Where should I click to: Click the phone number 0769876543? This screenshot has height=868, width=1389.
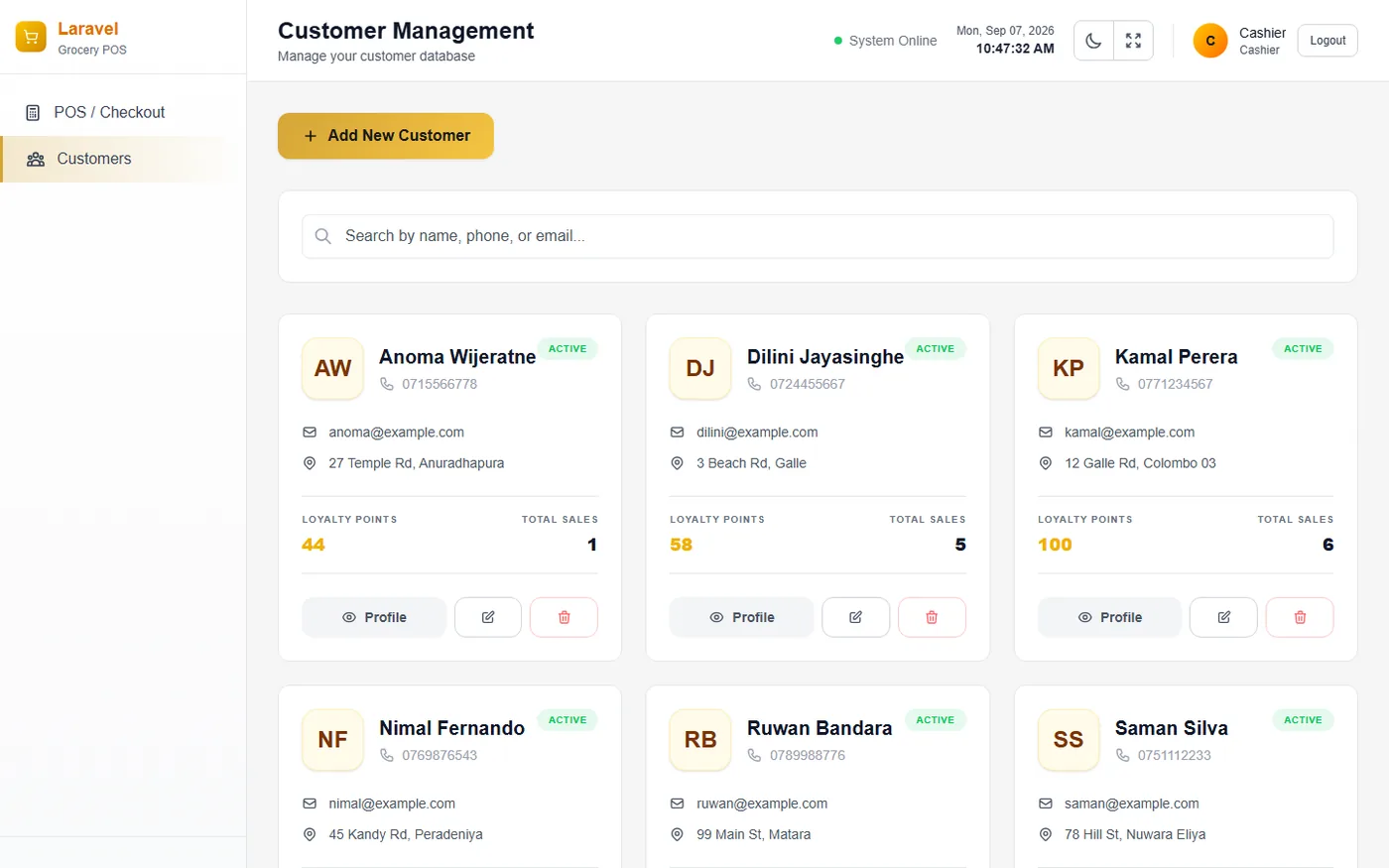(440, 755)
